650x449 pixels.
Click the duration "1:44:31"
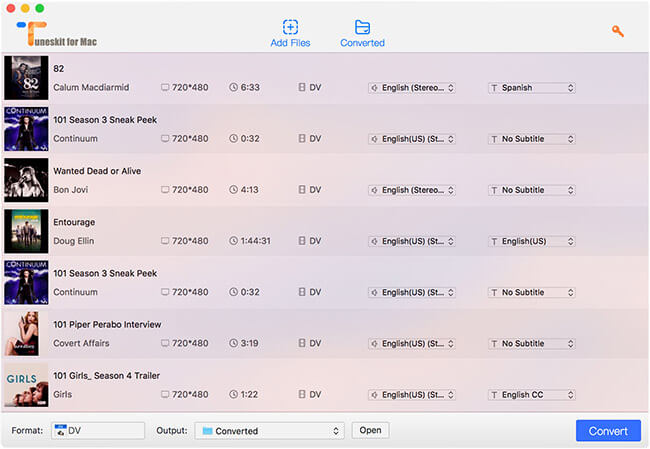point(255,241)
